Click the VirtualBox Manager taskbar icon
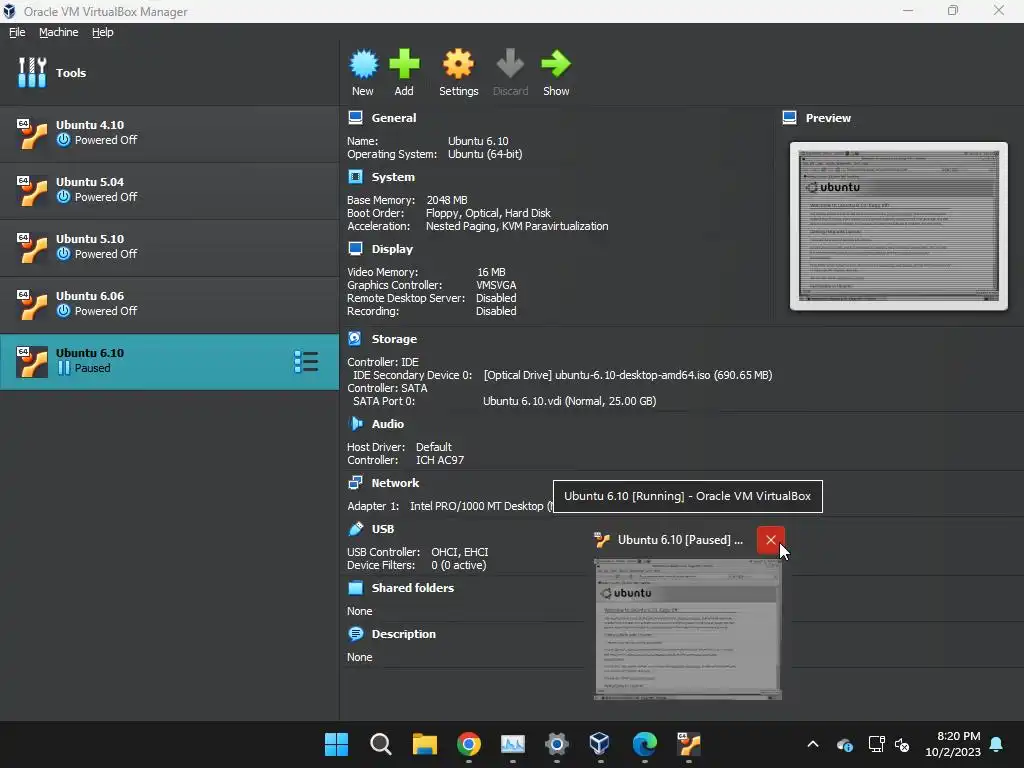The height and width of the screenshot is (768, 1024). tap(600, 744)
